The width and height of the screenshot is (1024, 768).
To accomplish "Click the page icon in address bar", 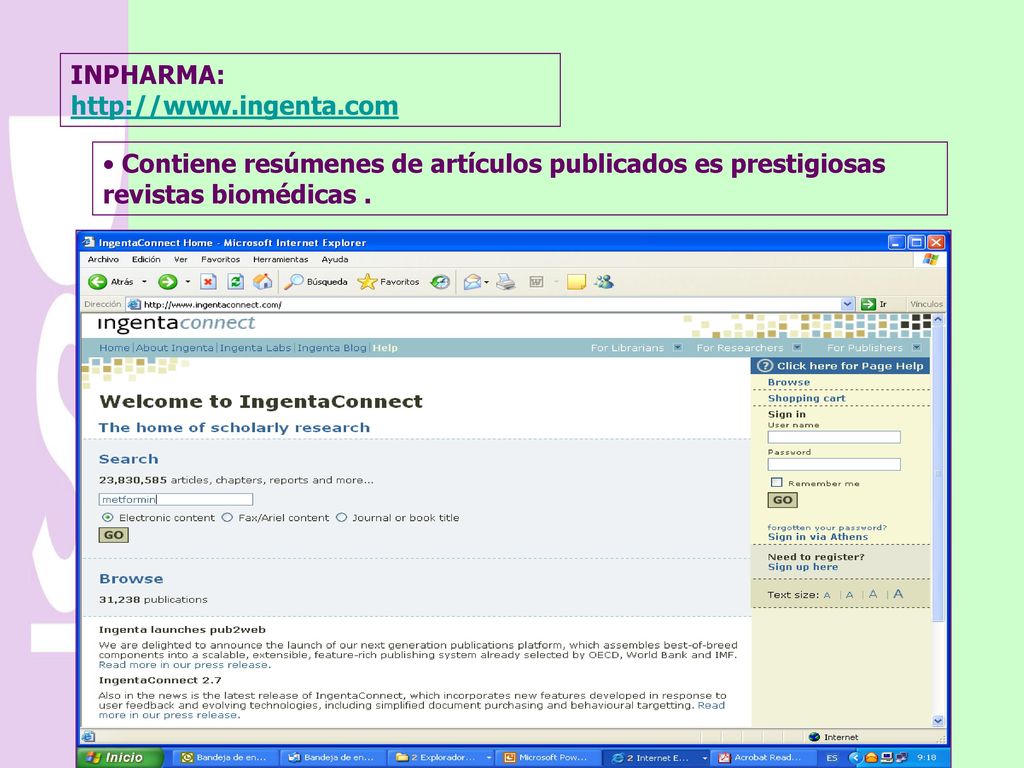I will tap(134, 304).
